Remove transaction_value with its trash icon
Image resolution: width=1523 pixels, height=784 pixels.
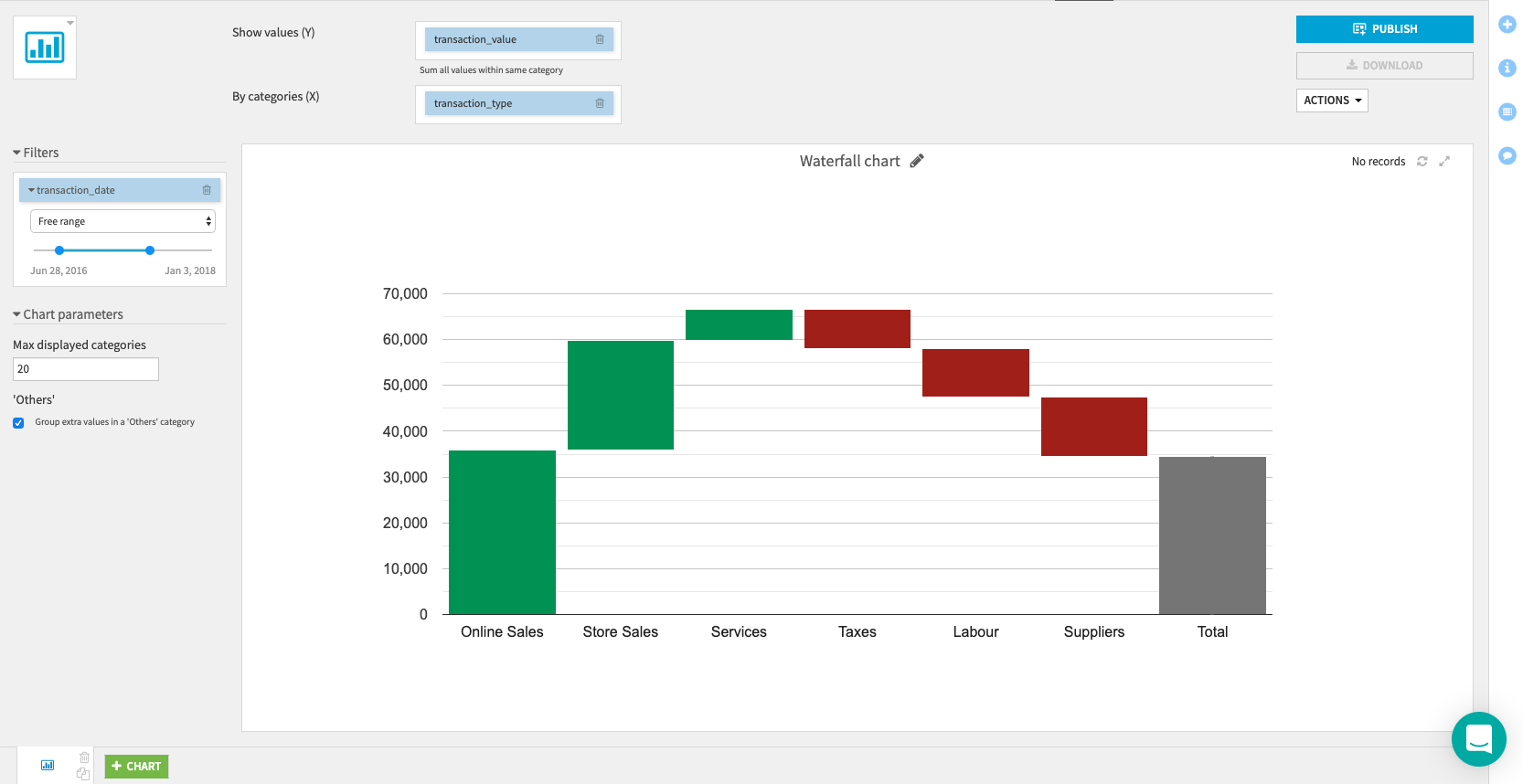600,39
